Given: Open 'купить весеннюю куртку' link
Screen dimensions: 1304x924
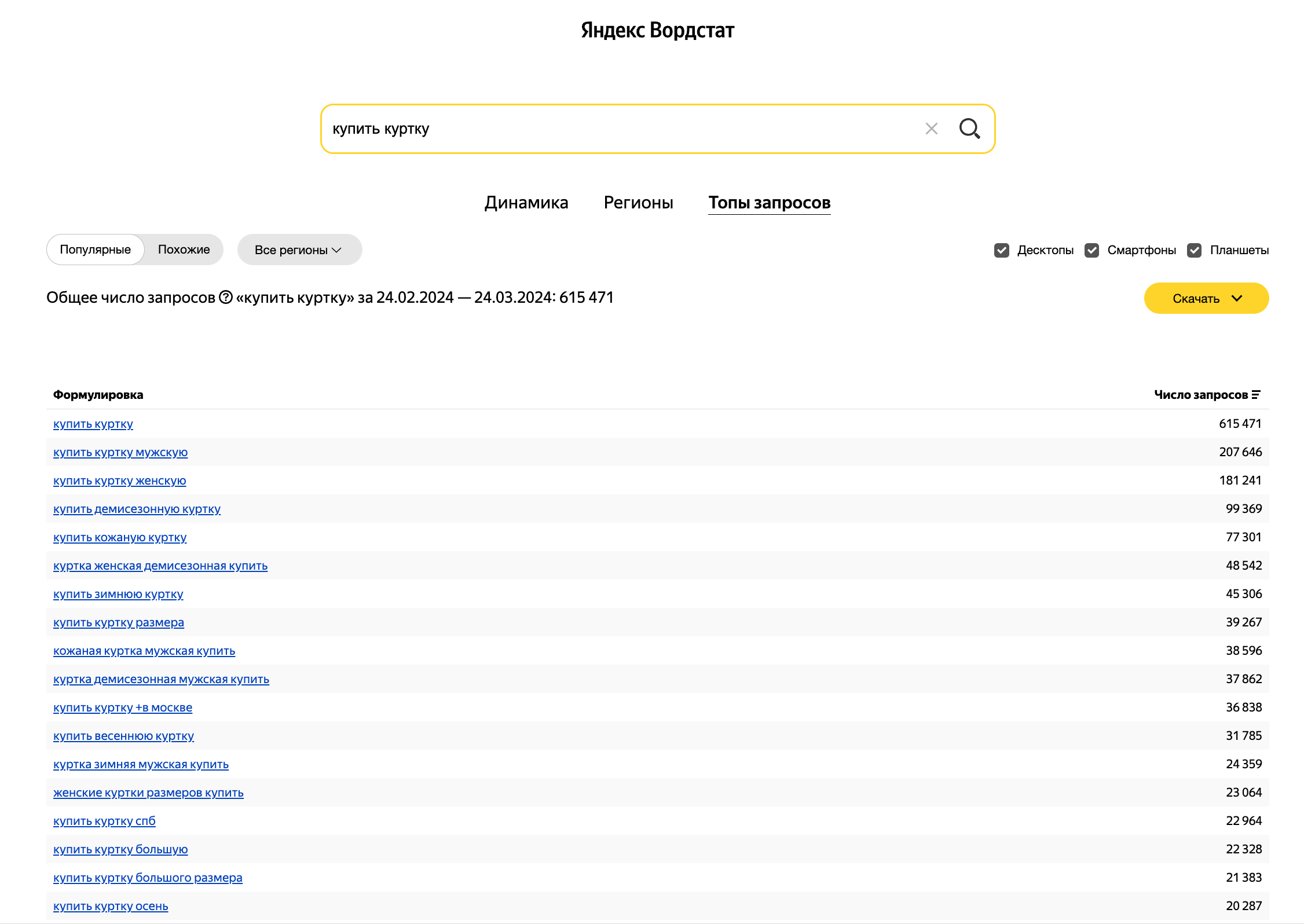Looking at the screenshot, I should click(x=123, y=736).
